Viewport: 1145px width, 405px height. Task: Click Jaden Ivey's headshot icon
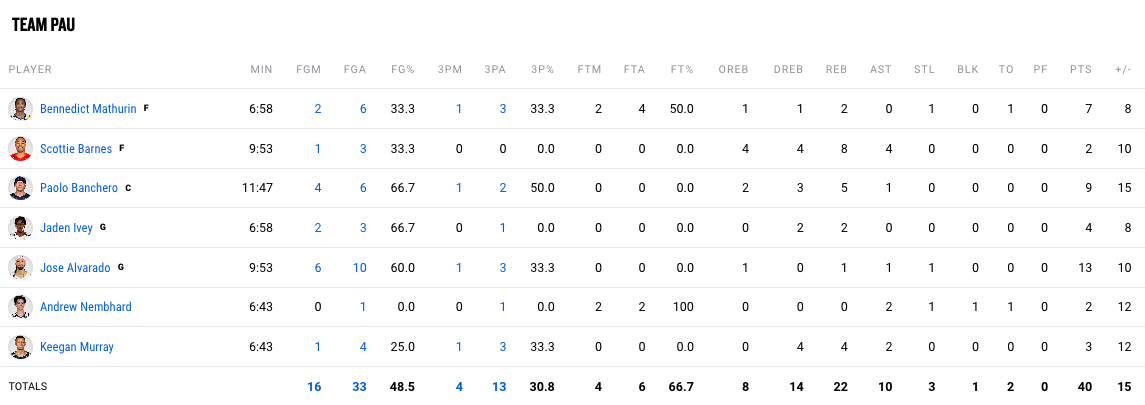pos(20,228)
